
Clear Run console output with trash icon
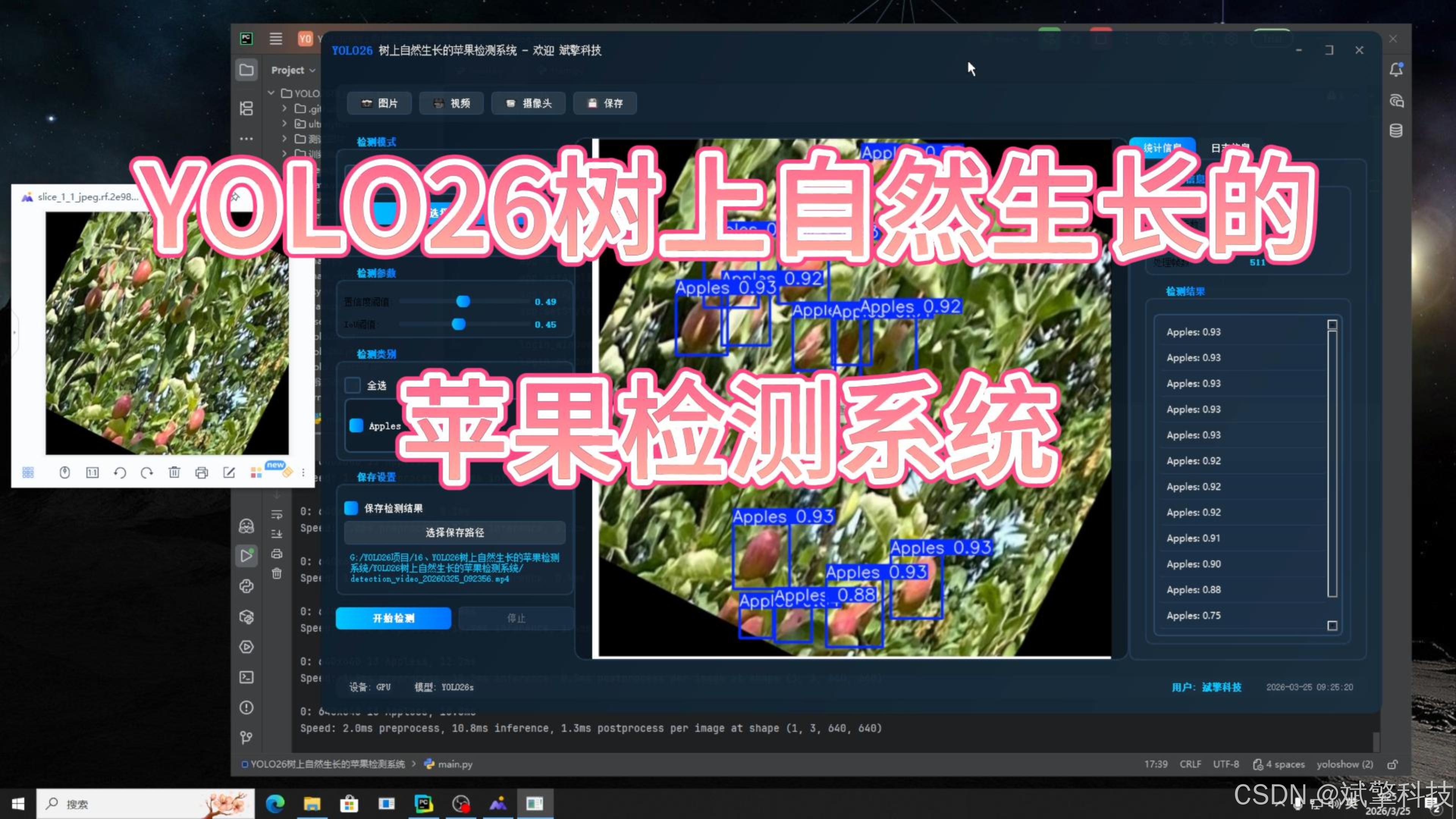[x=277, y=573]
